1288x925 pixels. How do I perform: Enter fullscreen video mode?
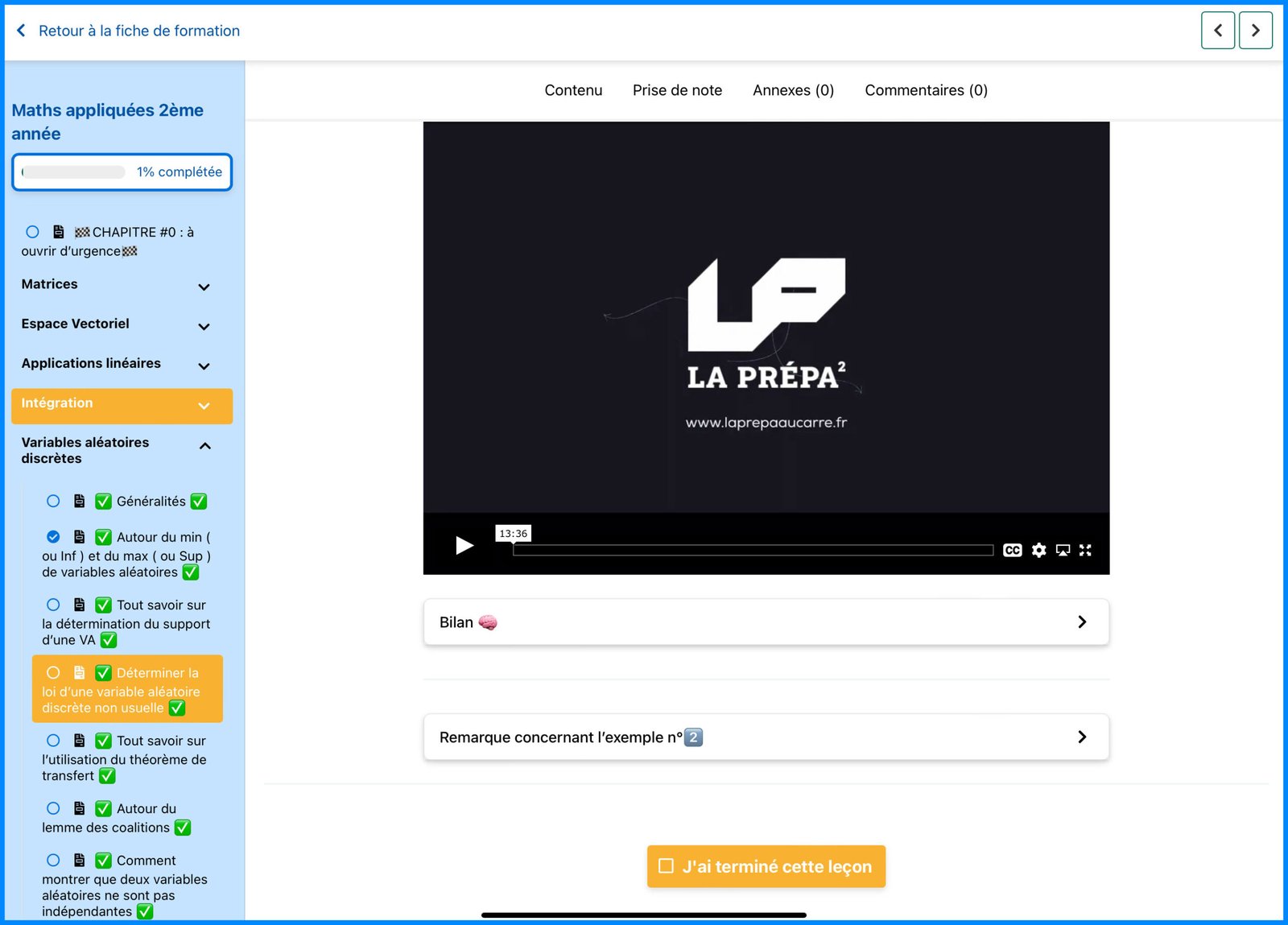(x=1085, y=551)
